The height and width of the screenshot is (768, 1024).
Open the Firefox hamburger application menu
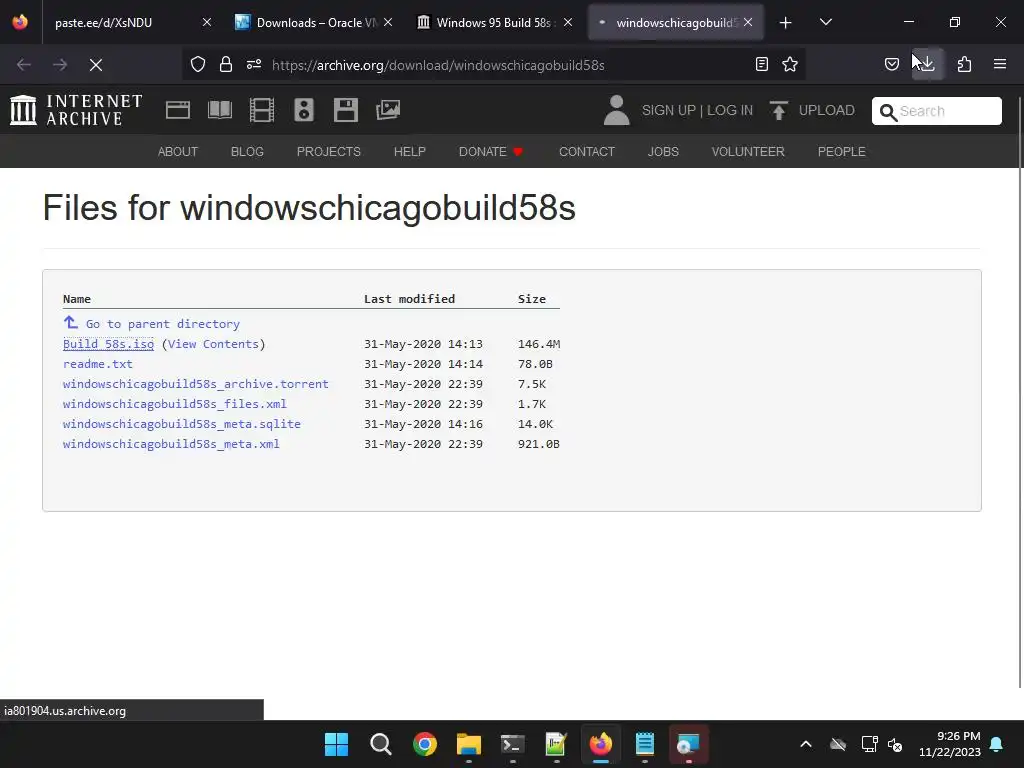click(999, 64)
